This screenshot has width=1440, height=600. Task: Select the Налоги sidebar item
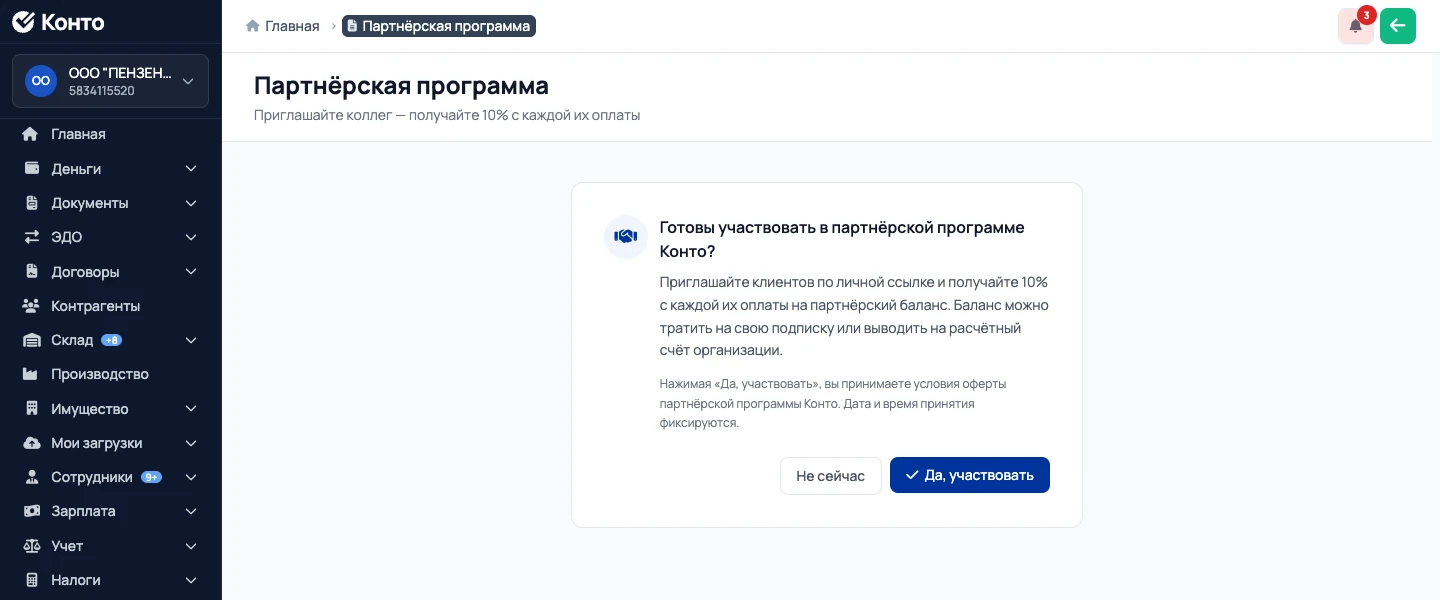[x=110, y=580]
